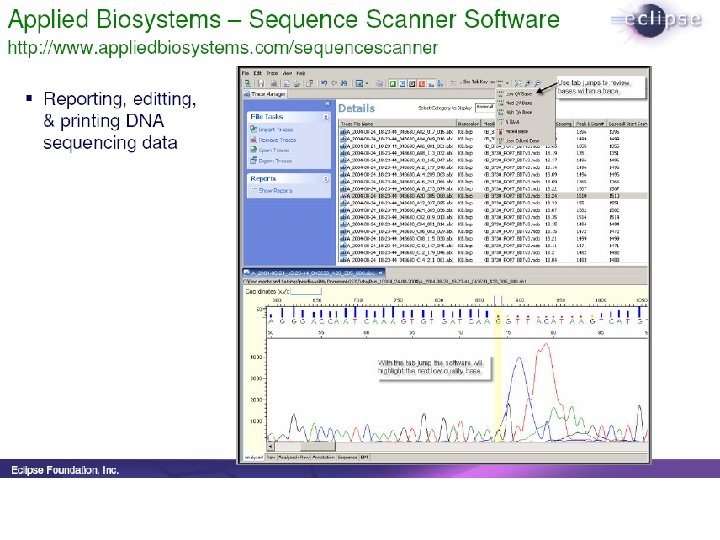Viewport: 720px width, 540px height.
Task: Click Open Traces link
Action: tap(274, 150)
